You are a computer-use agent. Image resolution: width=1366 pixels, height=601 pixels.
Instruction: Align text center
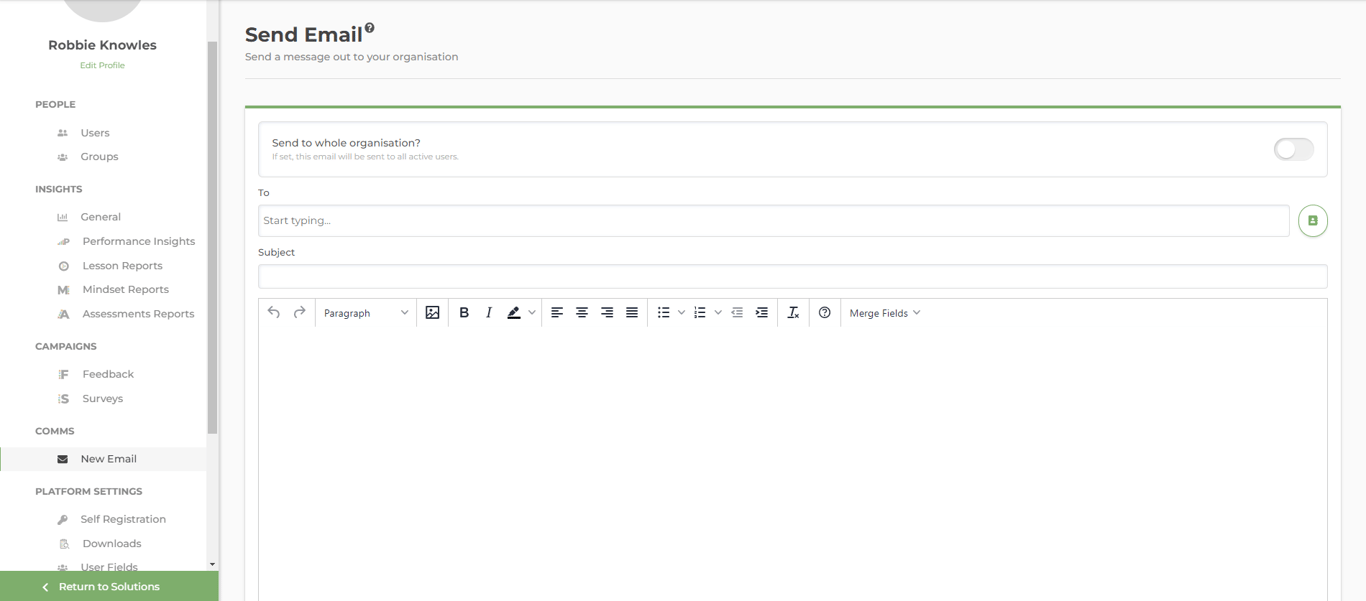(582, 313)
